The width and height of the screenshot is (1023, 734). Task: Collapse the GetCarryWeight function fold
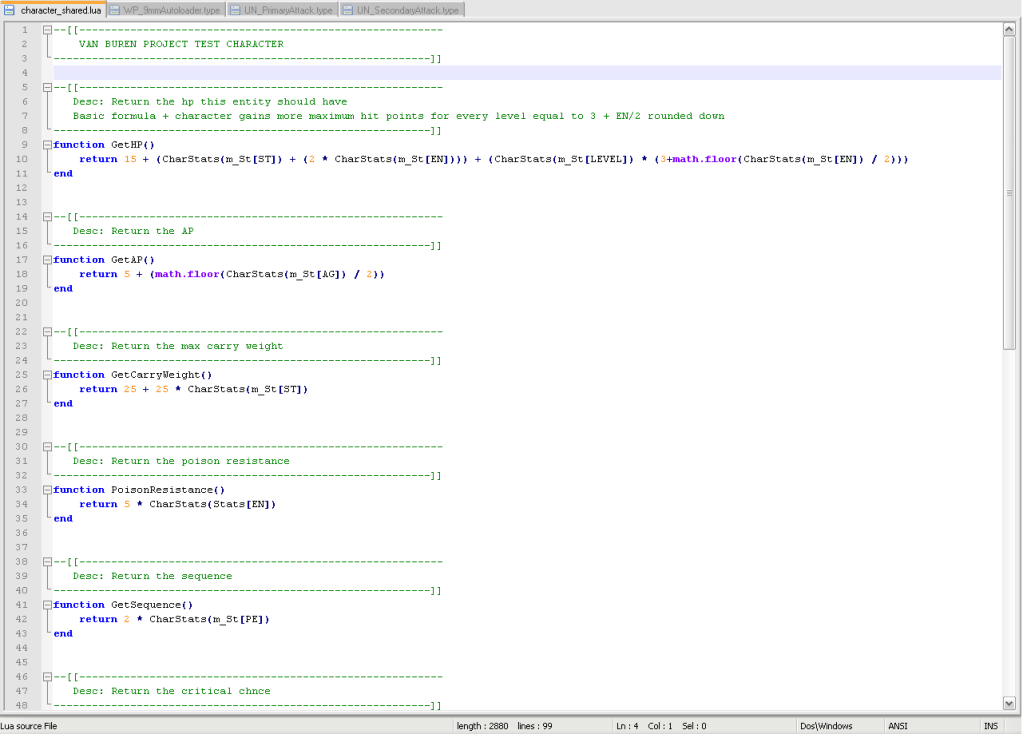tap(47, 375)
